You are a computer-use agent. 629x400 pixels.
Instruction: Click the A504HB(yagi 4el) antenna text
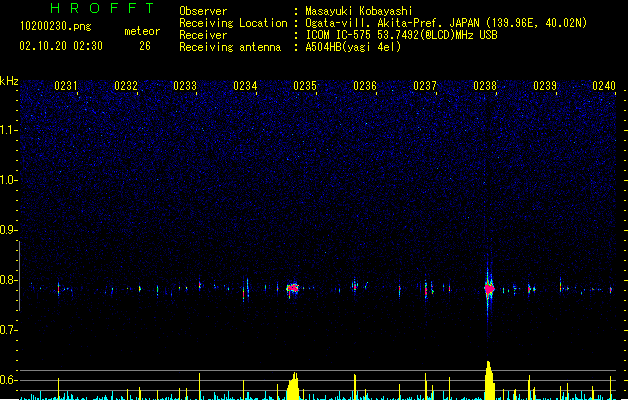(x=353, y=47)
